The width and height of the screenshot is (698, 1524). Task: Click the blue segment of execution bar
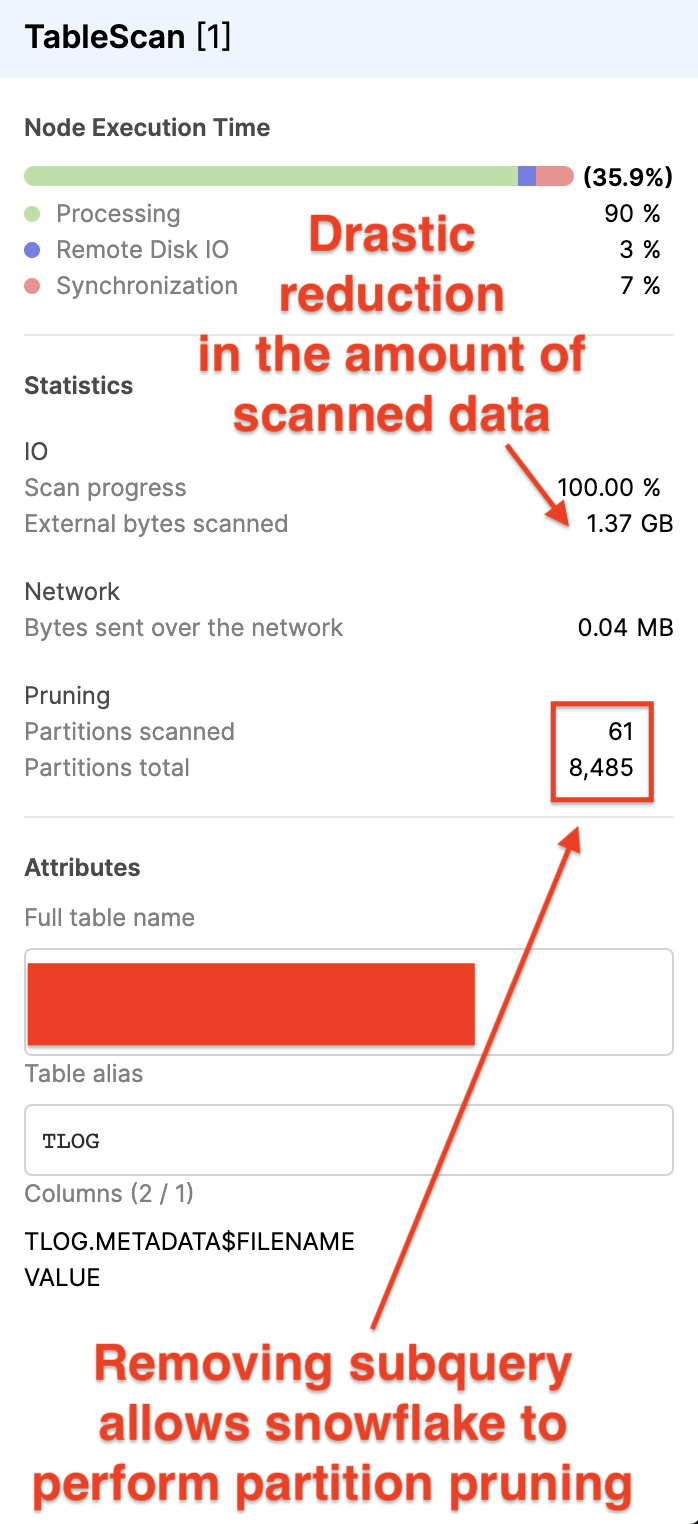point(527,177)
